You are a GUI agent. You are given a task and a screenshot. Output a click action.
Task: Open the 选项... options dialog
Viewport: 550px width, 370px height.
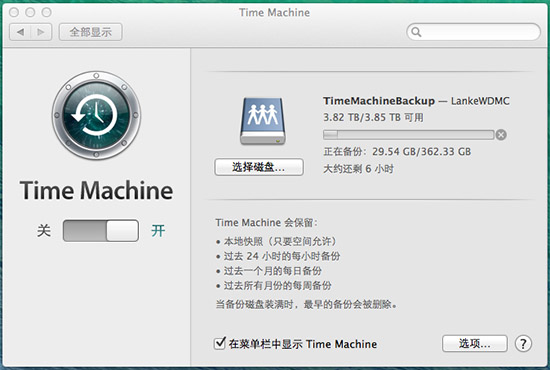click(475, 344)
